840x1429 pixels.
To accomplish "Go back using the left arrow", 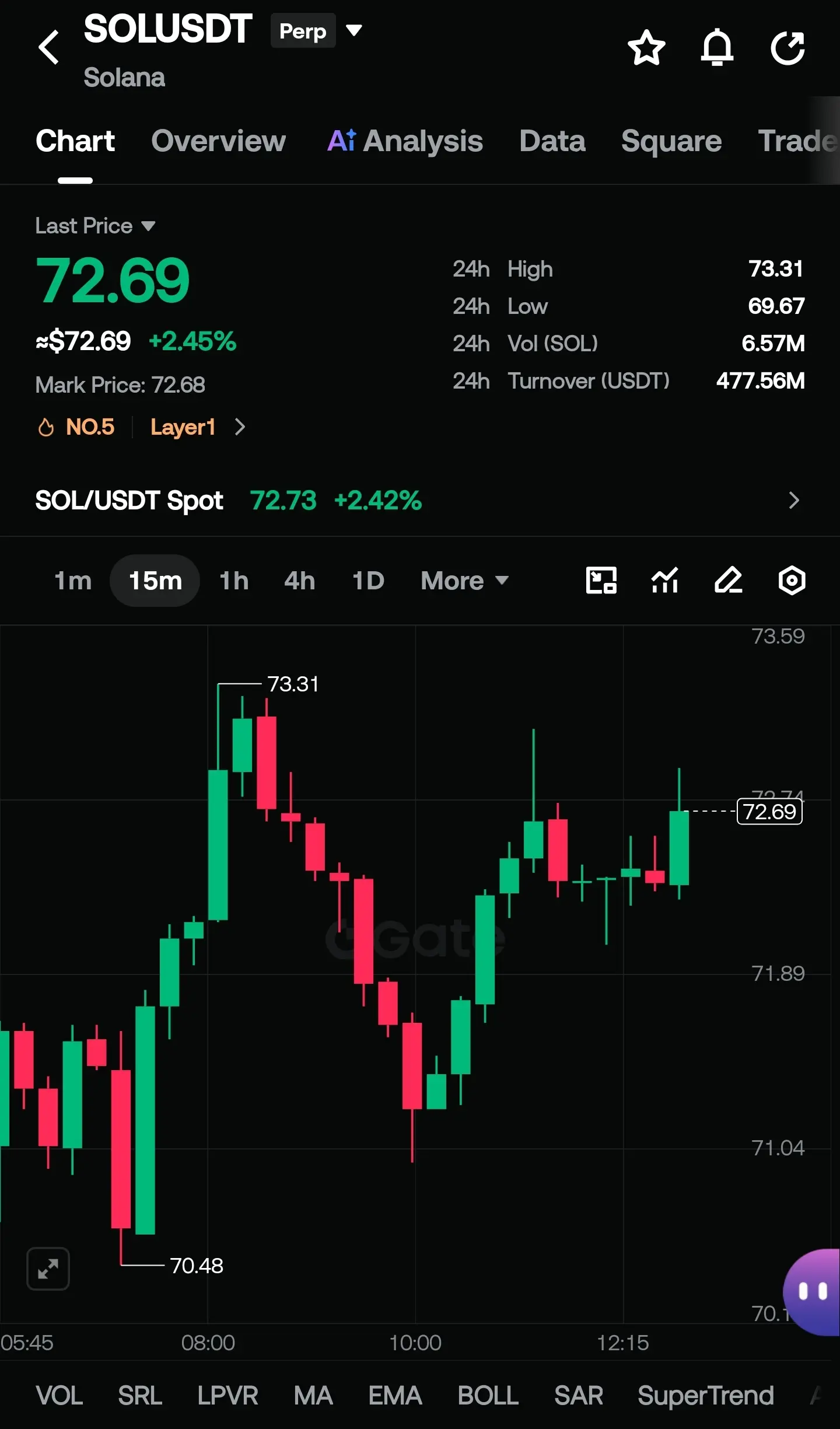I will [x=49, y=47].
